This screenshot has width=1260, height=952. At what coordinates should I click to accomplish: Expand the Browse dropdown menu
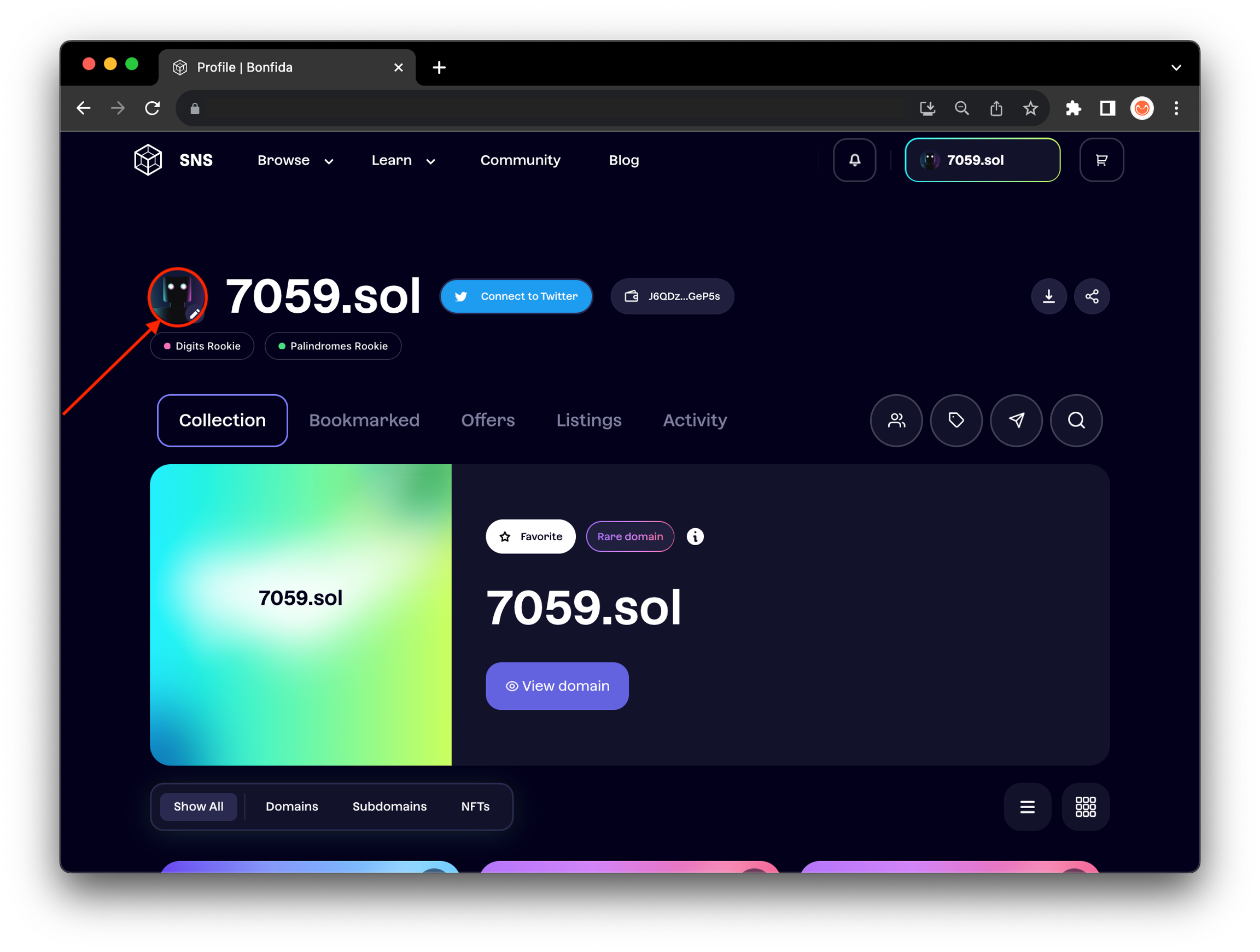pyautogui.click(x=295, y=161)
